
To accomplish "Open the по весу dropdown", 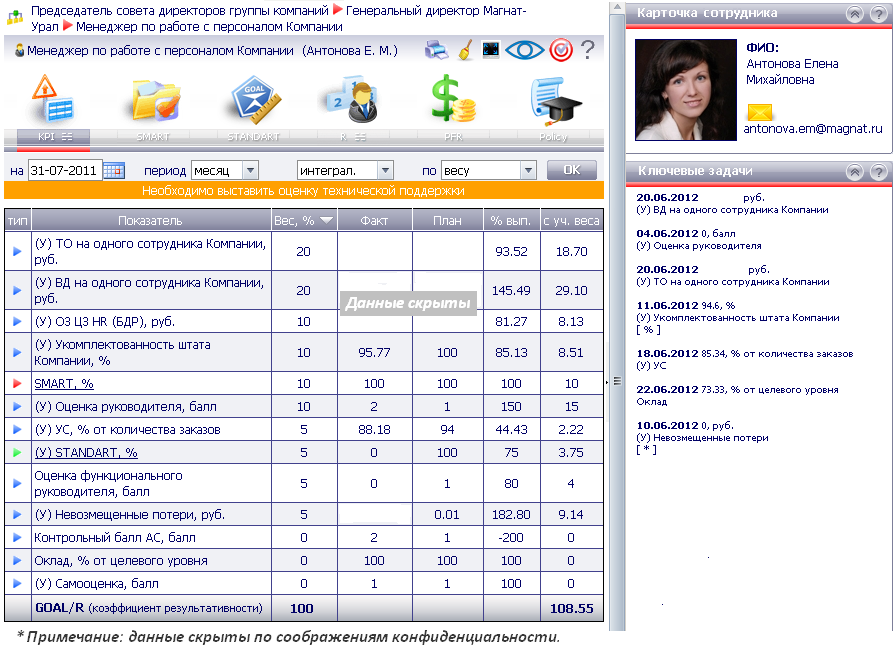I will tap(489, 170).
